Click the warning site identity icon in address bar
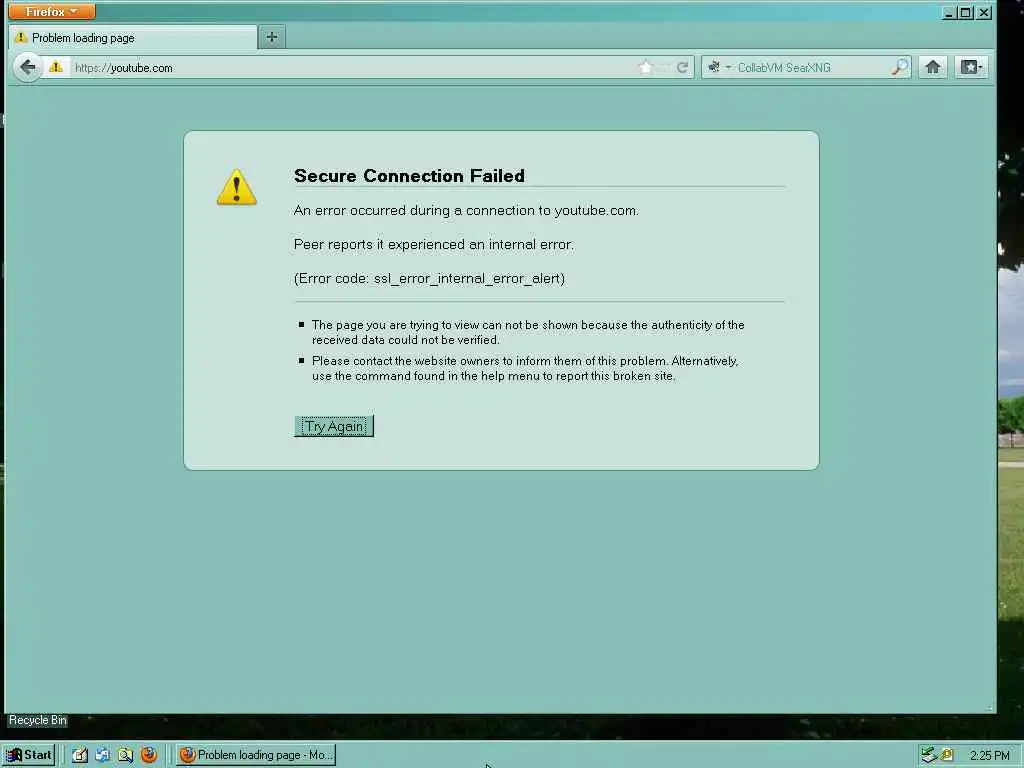This screenshot has height=768, width=1024. tap(56, 67)
